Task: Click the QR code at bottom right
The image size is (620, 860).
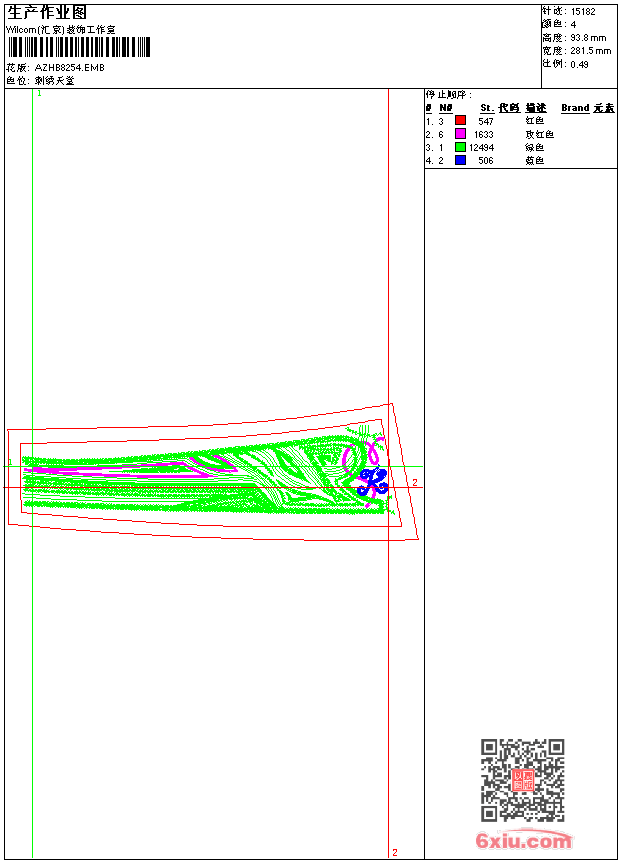Action: pyautogui.click(x=522, y=780)
